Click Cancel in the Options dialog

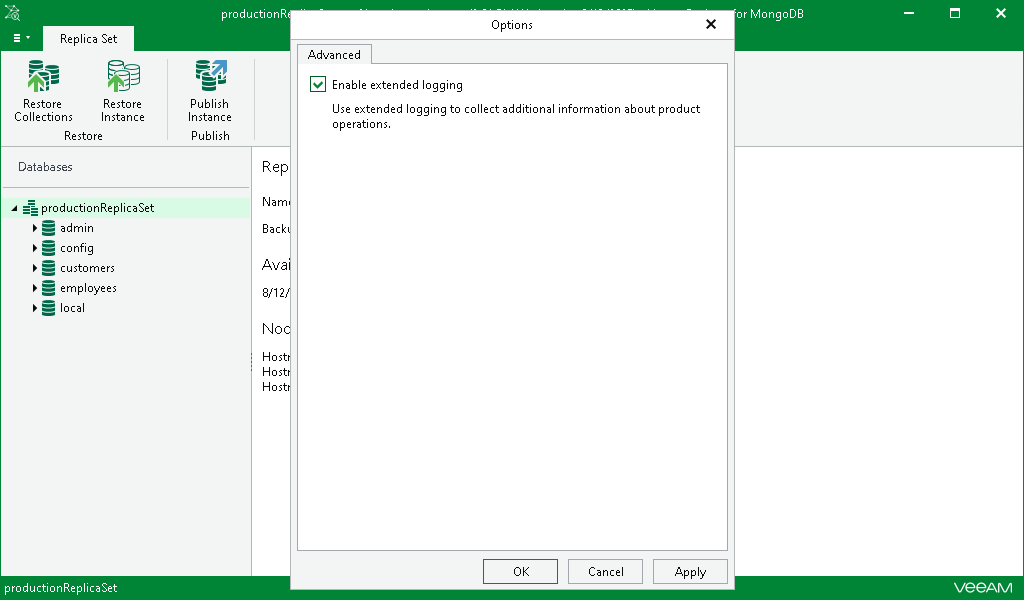coord(605,572)
